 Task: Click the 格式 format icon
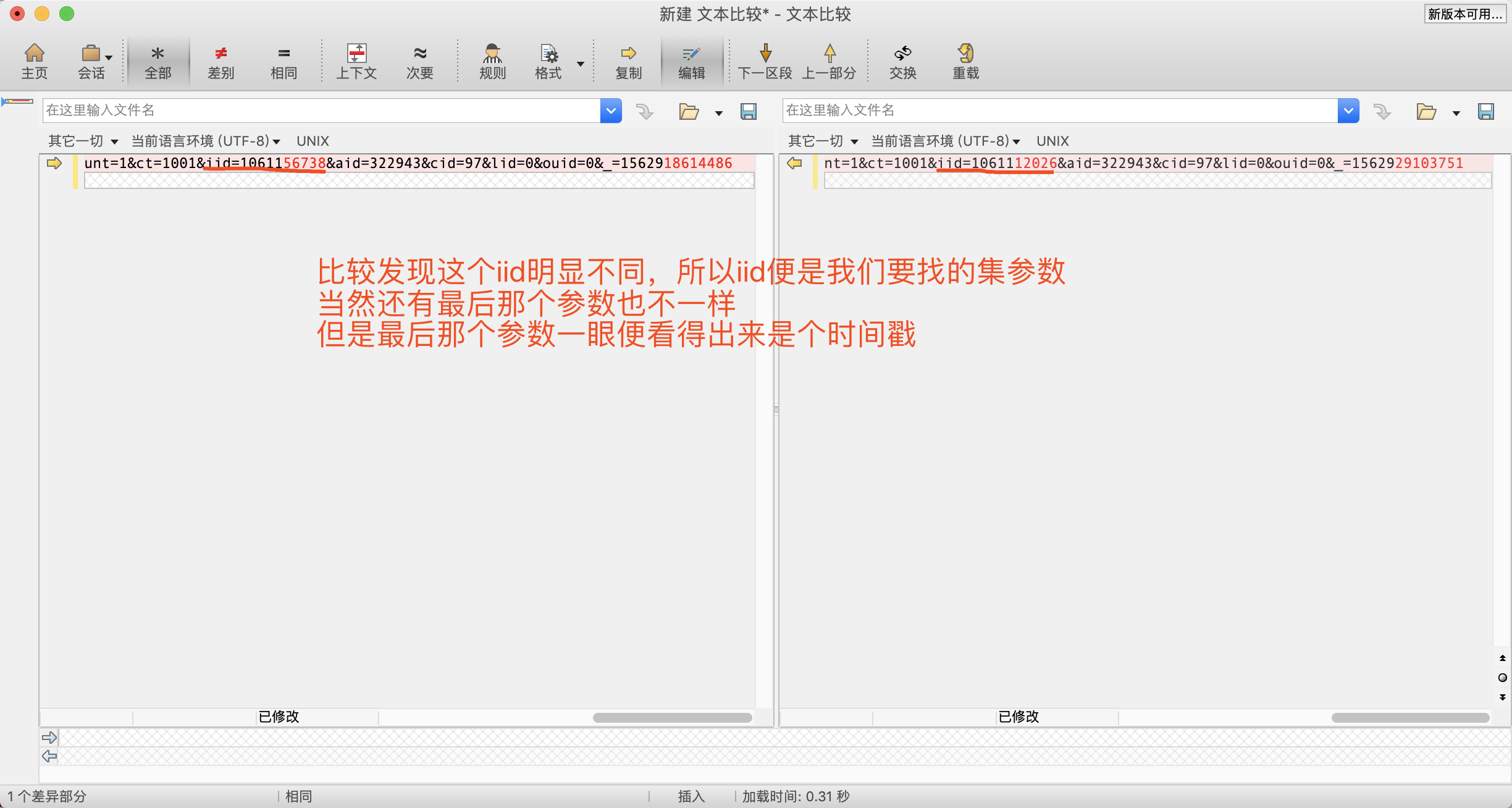[x=548, y=61]
